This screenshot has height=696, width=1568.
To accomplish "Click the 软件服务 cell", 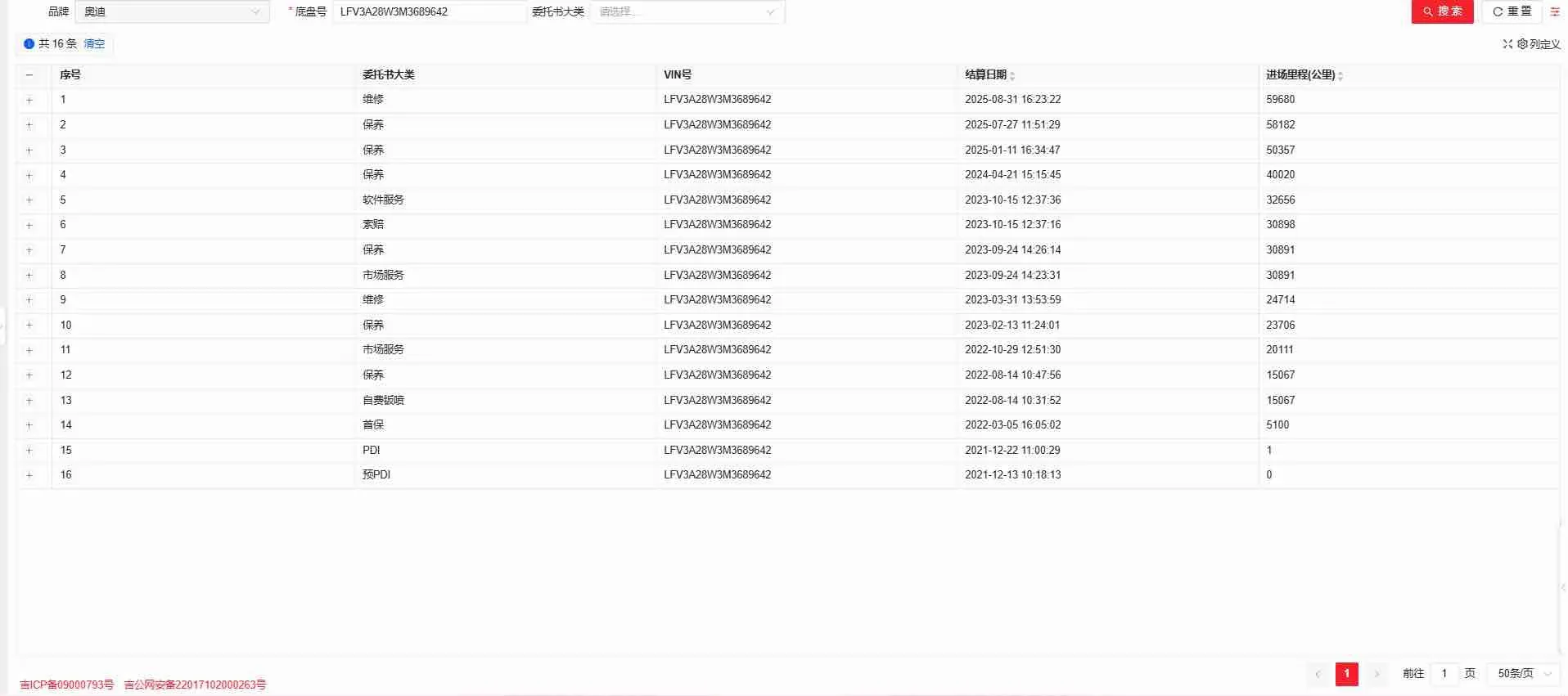I will click(x=384, y=200).
